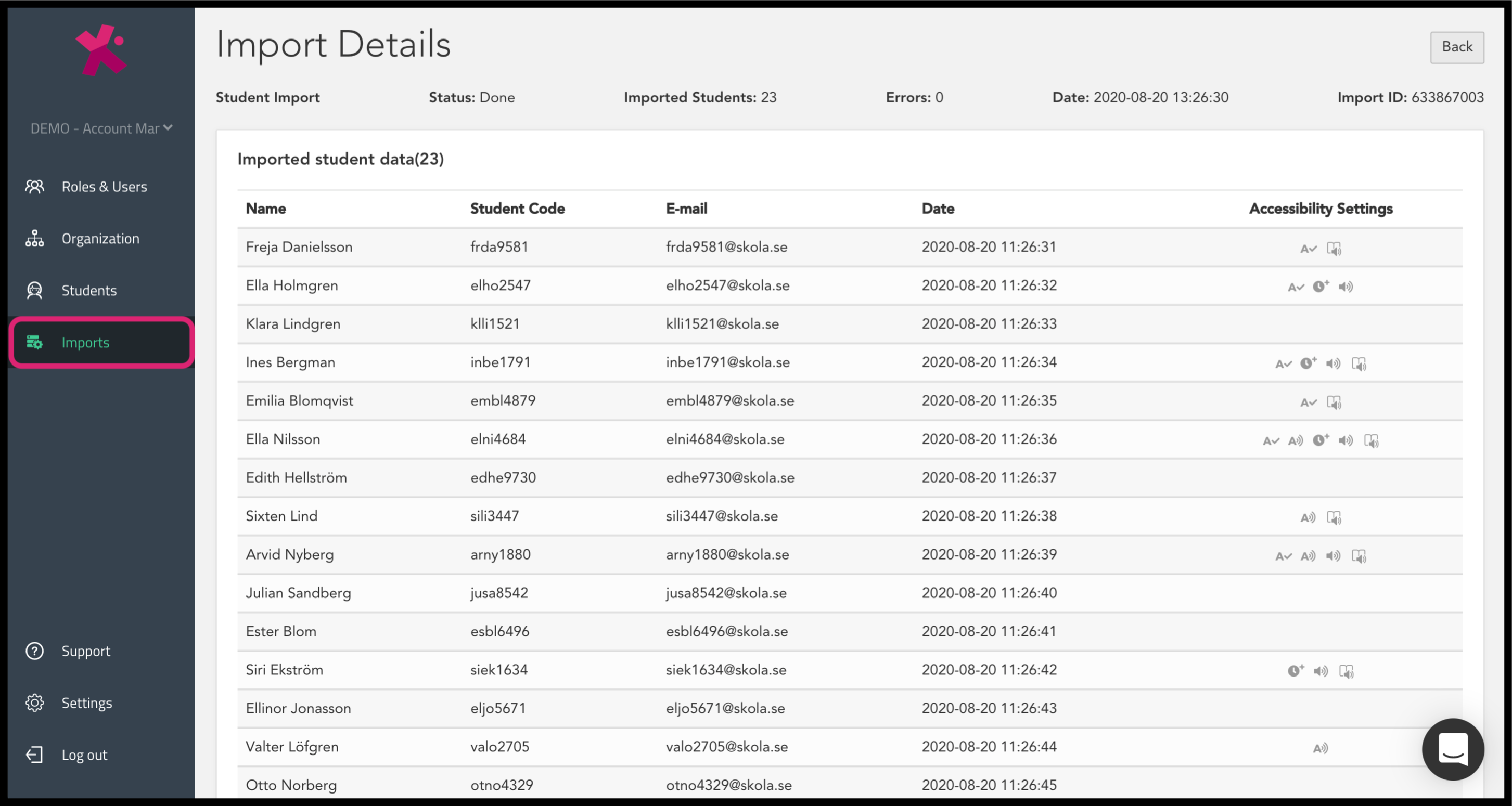Screen dimensions: 1512x806
Task: Click the Status: Done label
Action: (471, 97)
